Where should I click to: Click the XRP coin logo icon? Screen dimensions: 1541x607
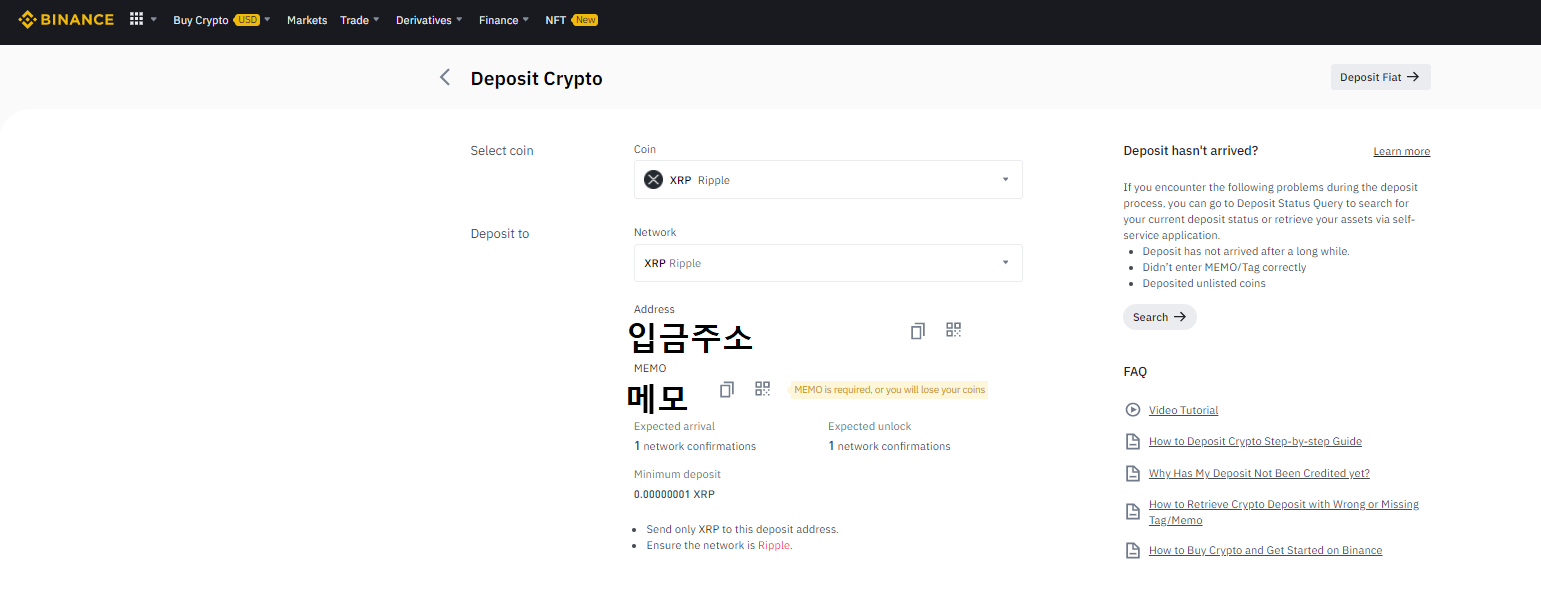(x=653, y=180)
